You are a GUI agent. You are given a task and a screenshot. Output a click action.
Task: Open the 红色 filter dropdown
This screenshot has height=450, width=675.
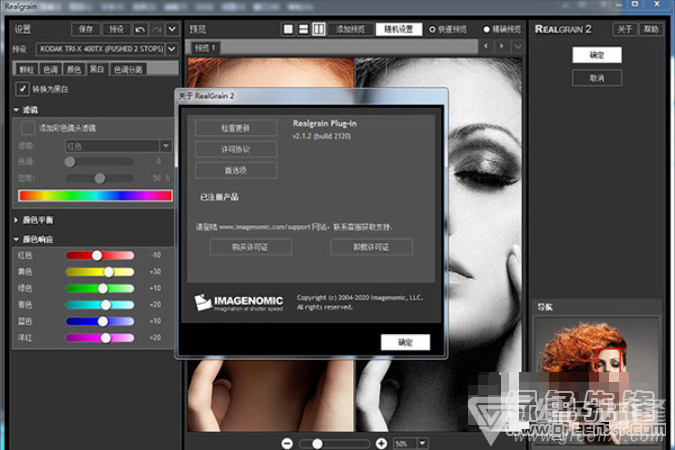click(118, 146)
